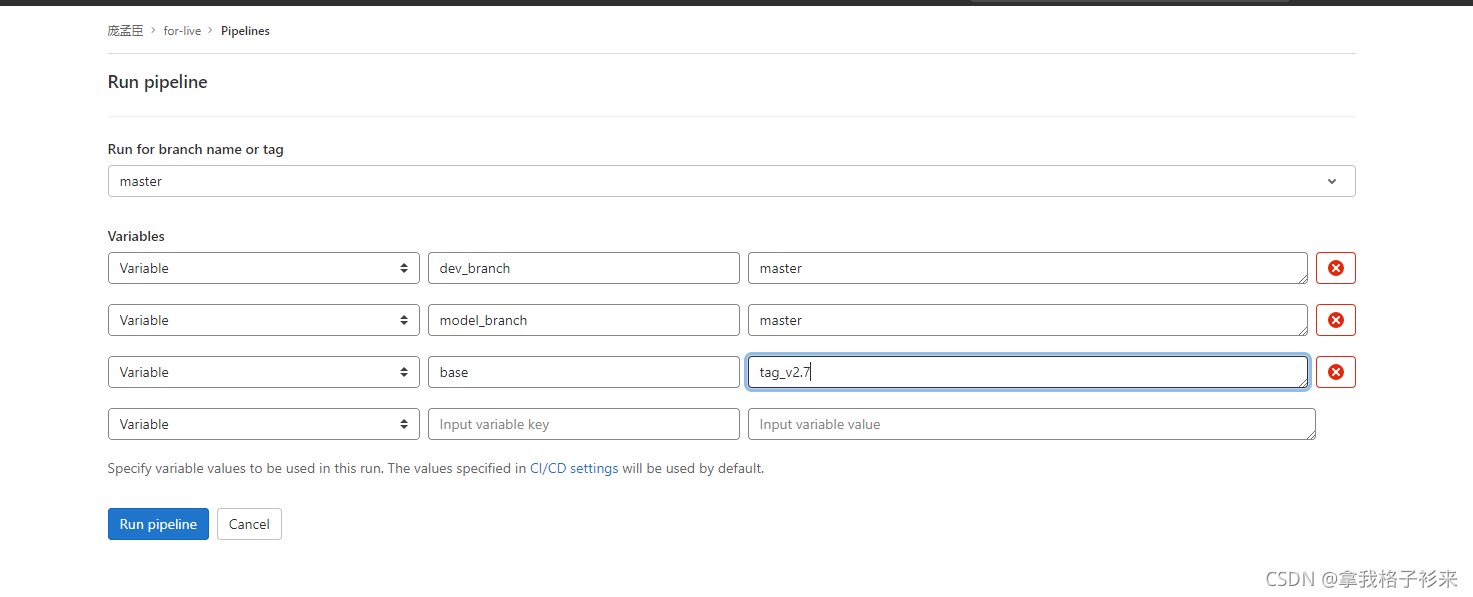The image size is (1473, 597).
Task: Focus the model_branch key field
Action: click(584, 320)
